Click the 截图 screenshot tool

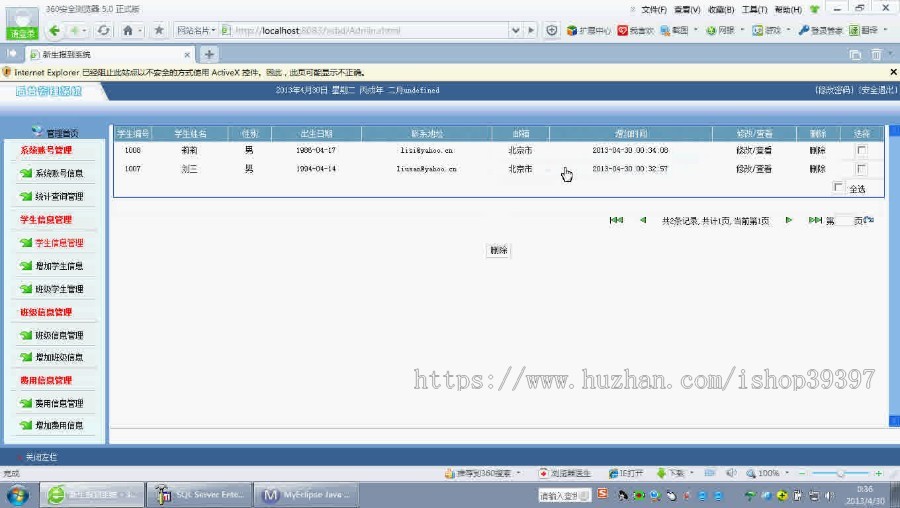click(x=674, y=30)
